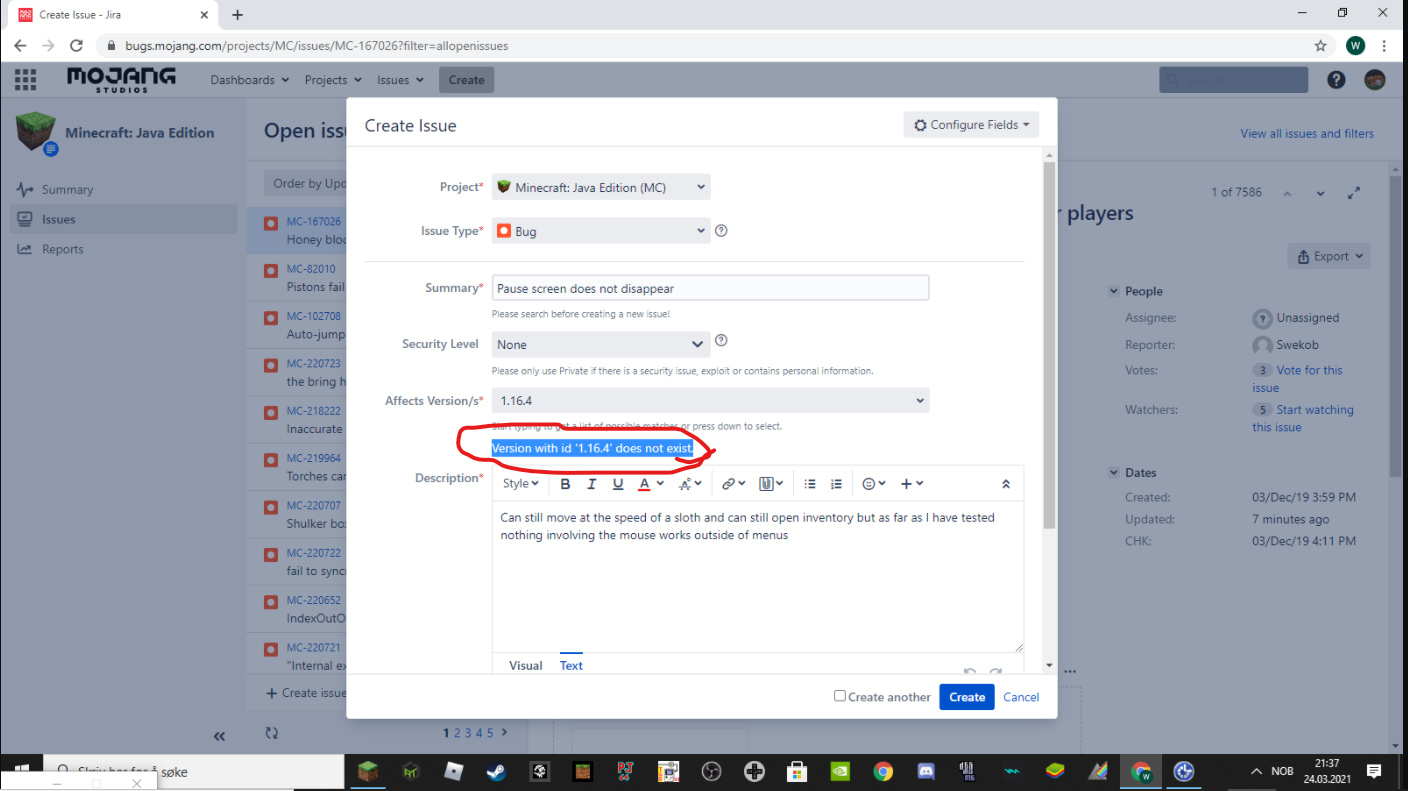Insert a bullet list in description
1408x791 pixels.
click(810, 484)
